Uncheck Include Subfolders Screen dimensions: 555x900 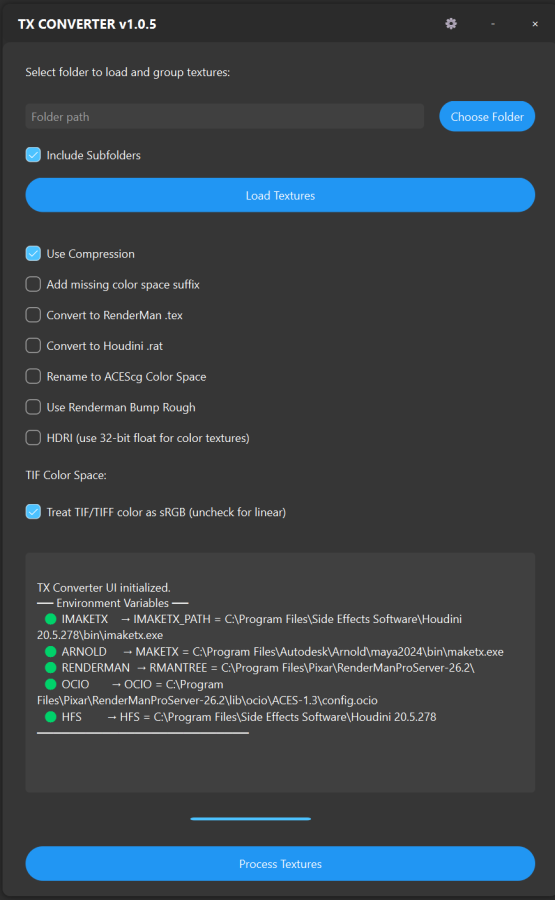33,155
